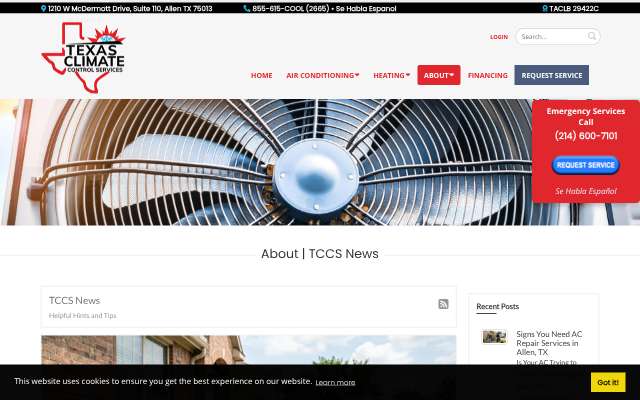Open the TCCS News RSS feed icon

click(x=443, y=304)
